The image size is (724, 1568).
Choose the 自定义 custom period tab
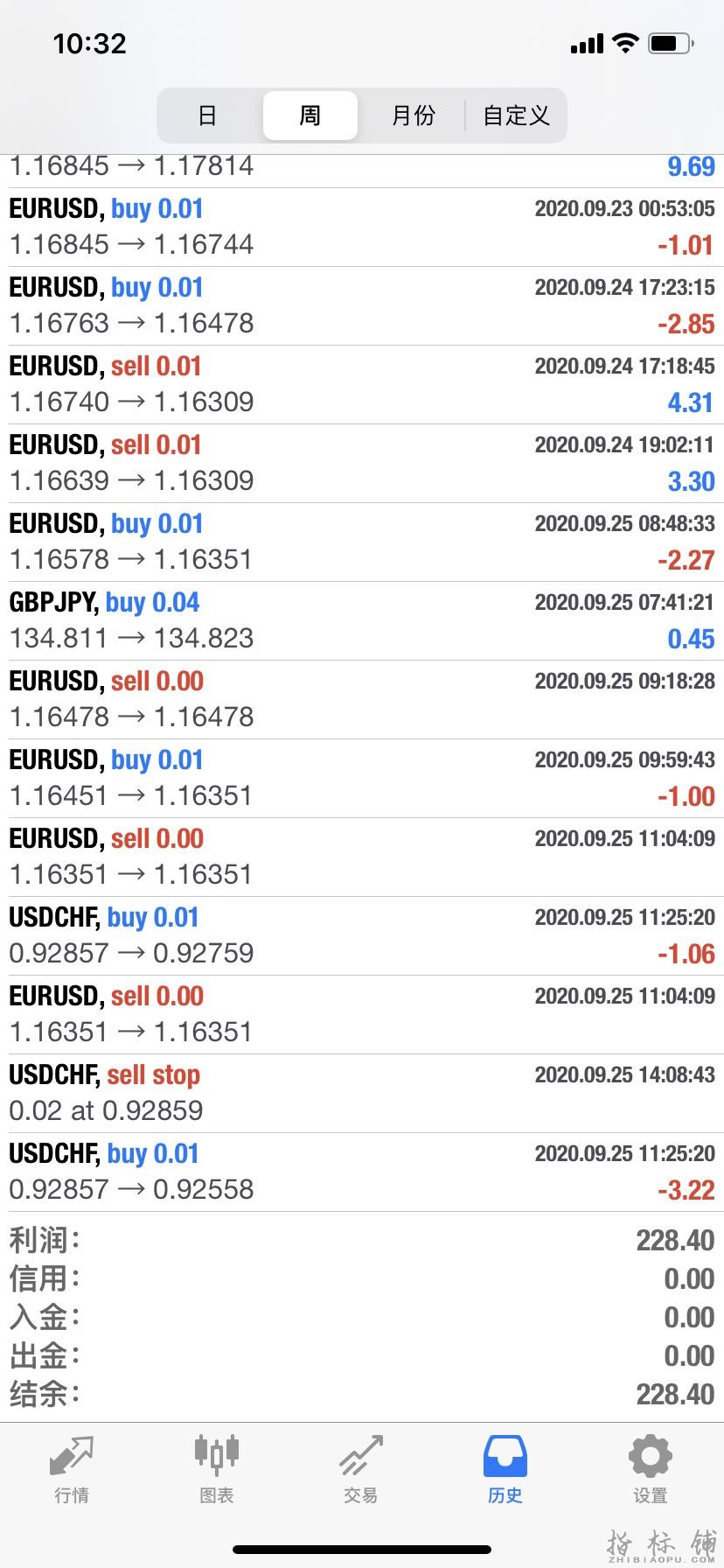(x=516, y=115)
